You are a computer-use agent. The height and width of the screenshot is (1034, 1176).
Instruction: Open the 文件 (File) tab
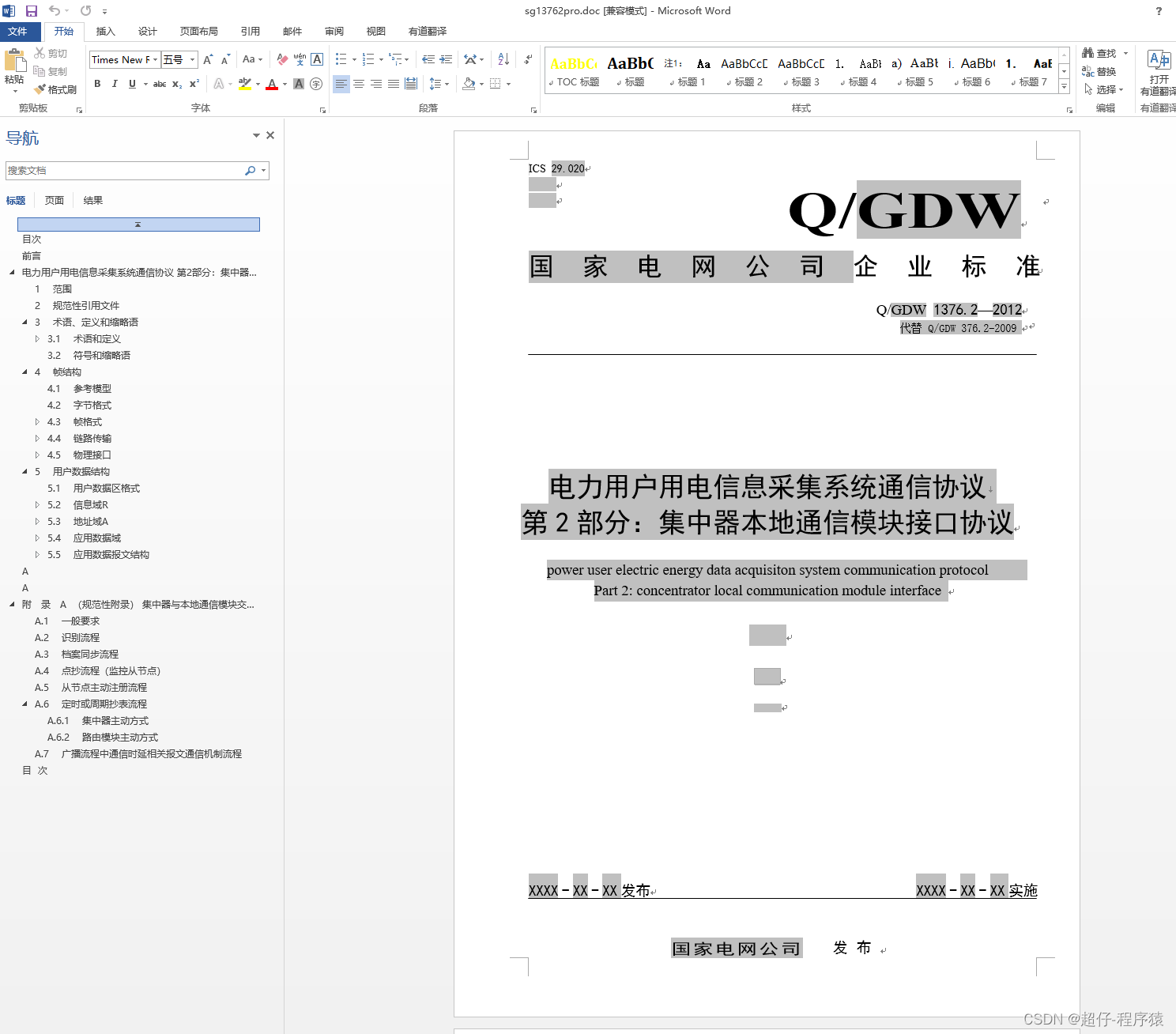(17, 32)
